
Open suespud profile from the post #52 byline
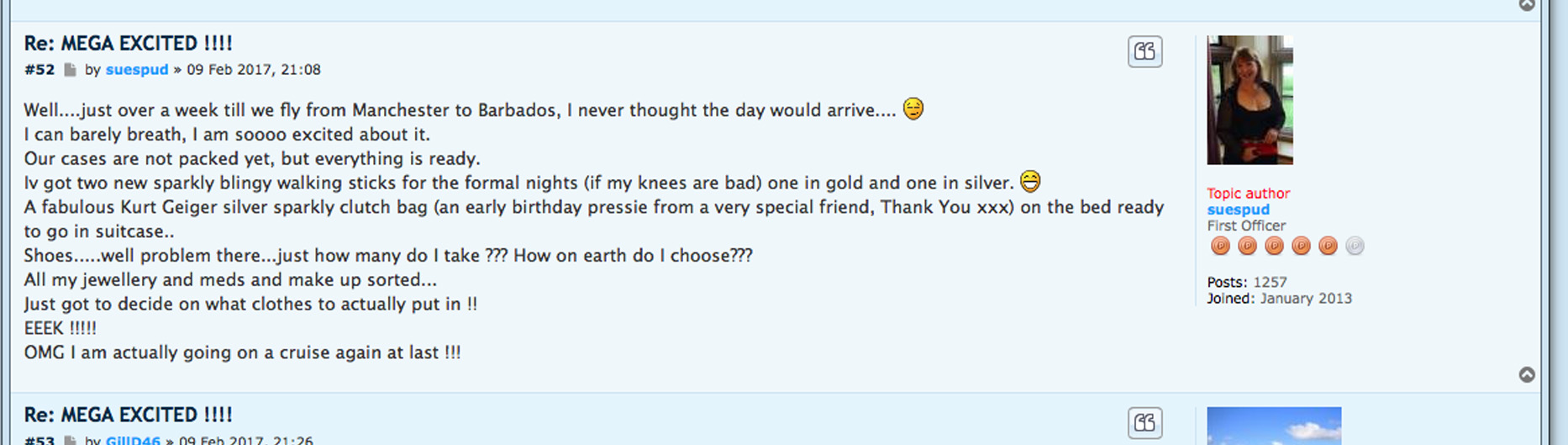[137, 70]
